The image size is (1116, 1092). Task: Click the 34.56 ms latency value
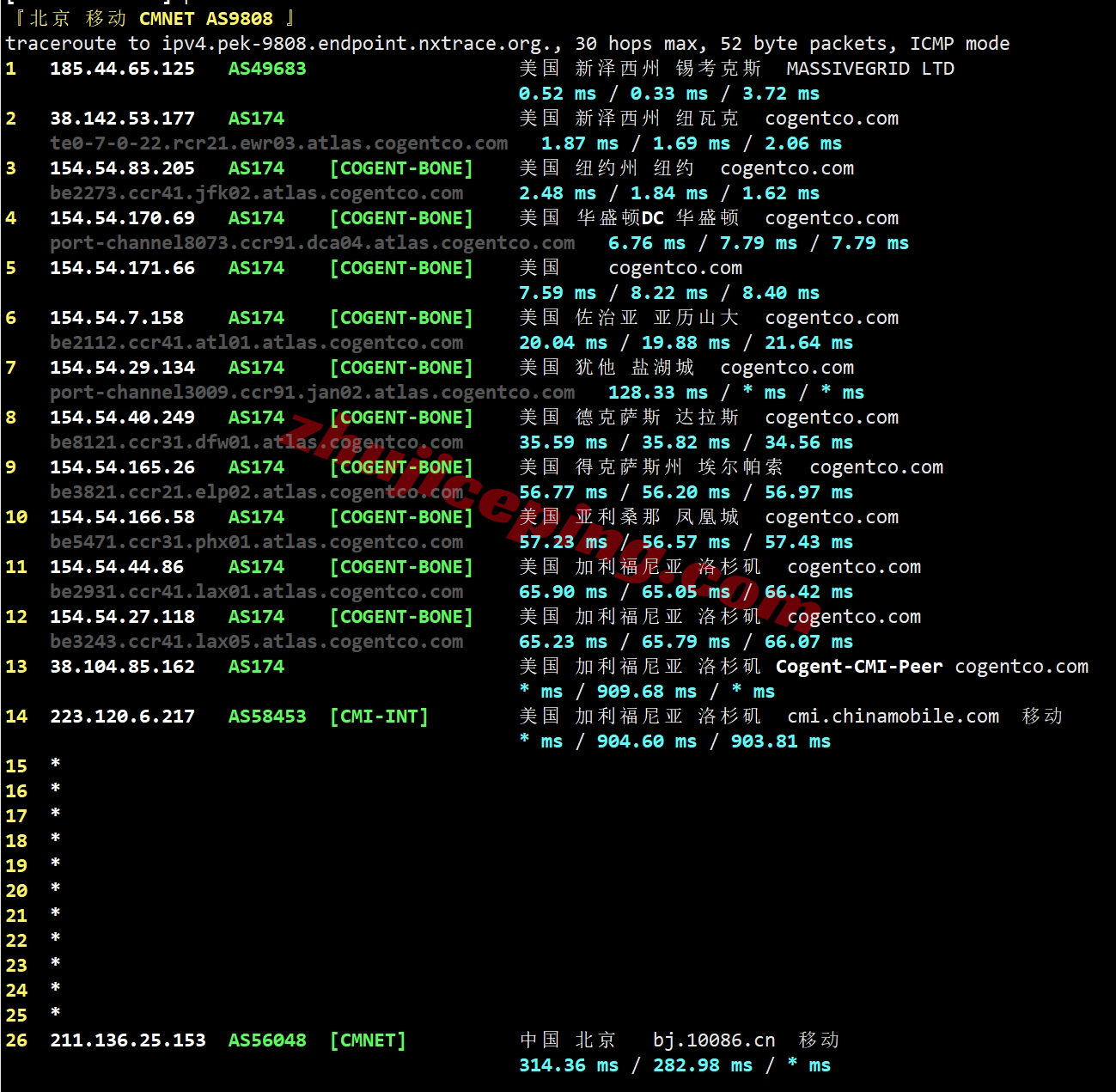[808, 442]
